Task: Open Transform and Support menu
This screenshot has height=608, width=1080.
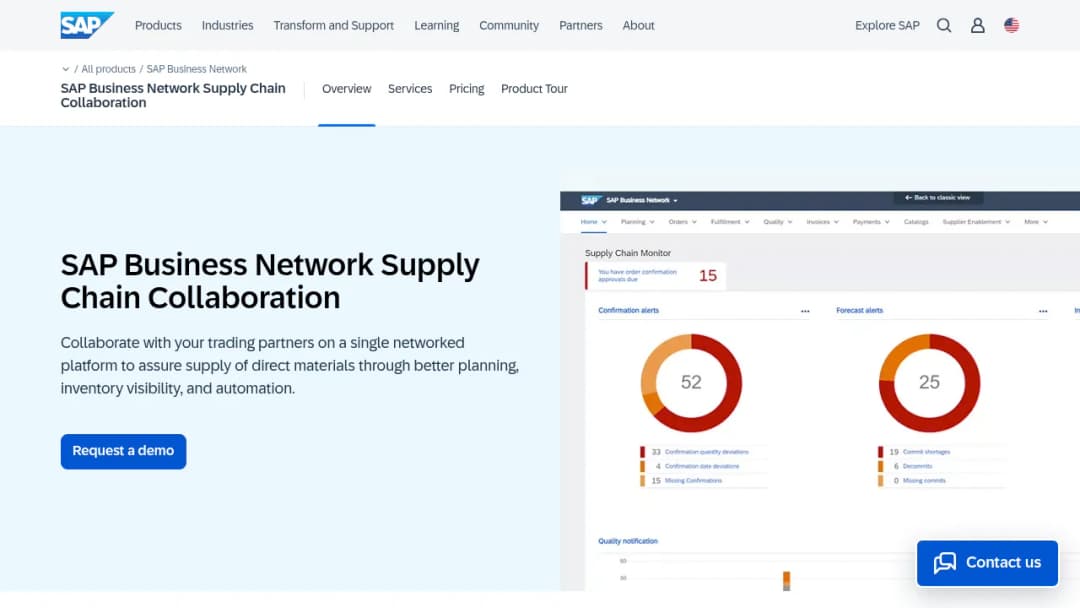Action: [333, 25]
